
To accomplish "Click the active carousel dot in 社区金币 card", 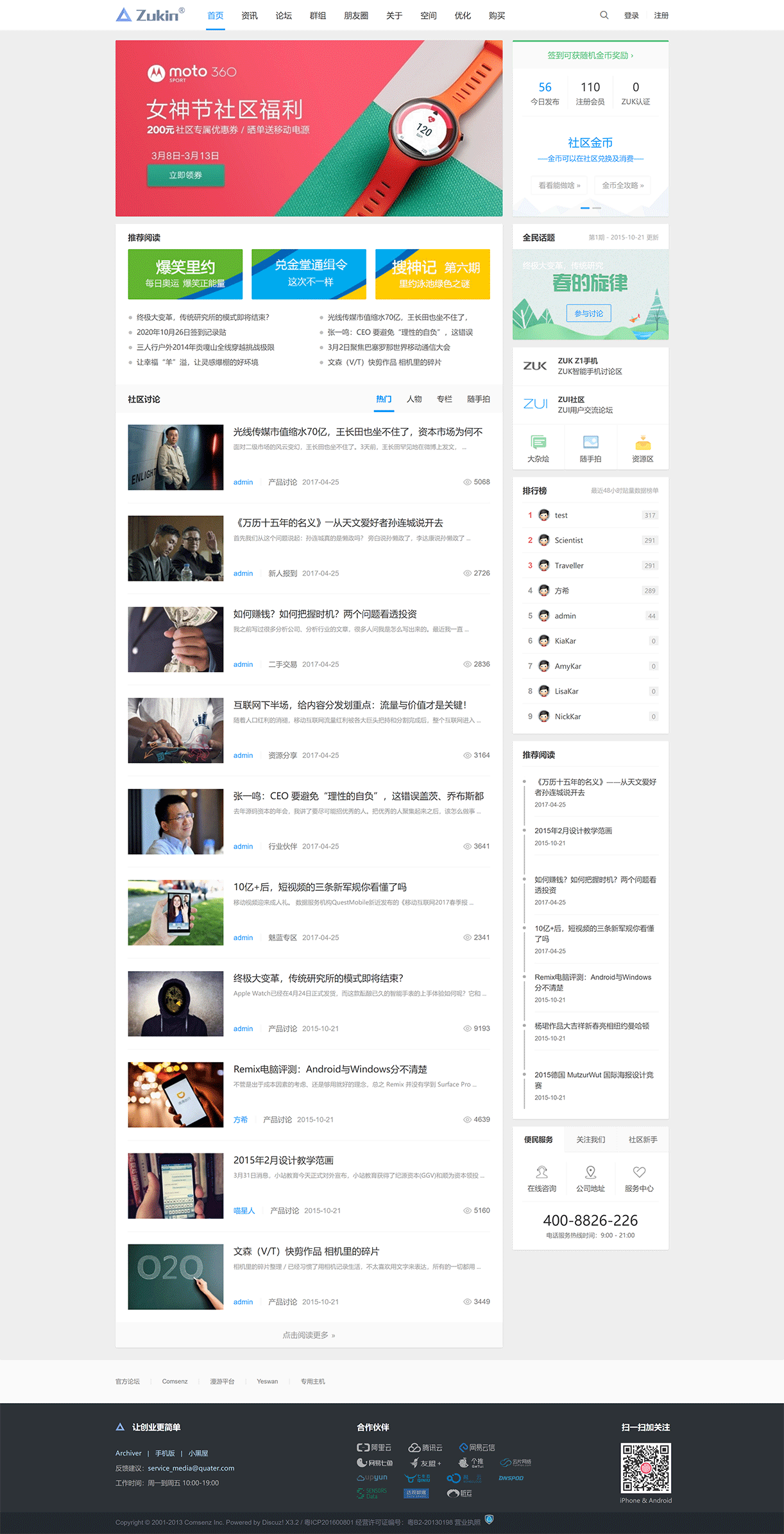I will (584, 208).
